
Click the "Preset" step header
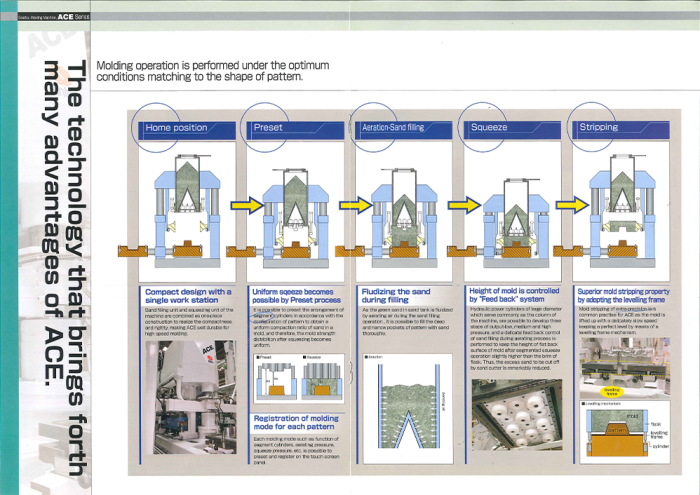(296, 131)
